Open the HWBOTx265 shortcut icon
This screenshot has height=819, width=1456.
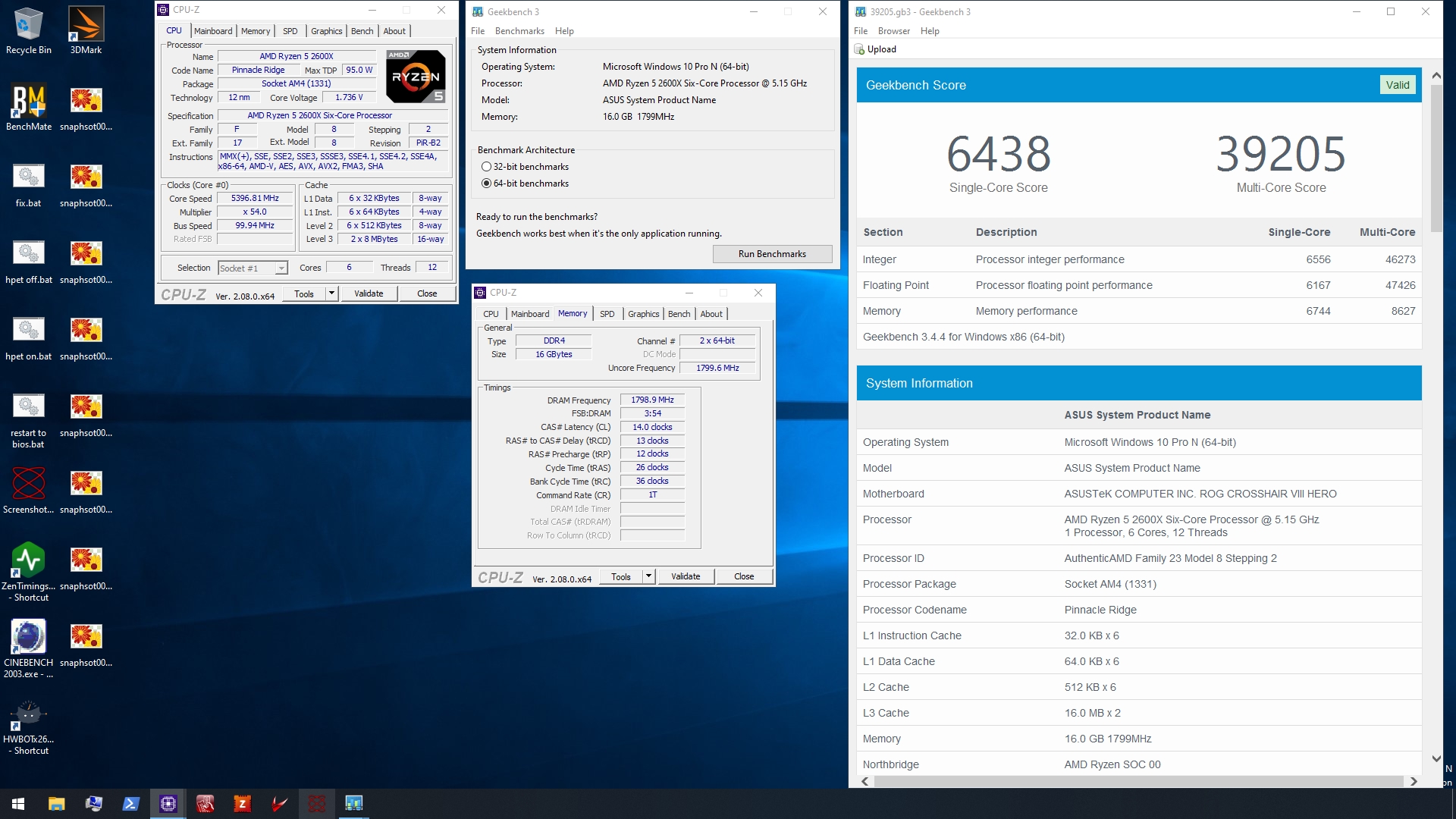[x=28, y=726]
